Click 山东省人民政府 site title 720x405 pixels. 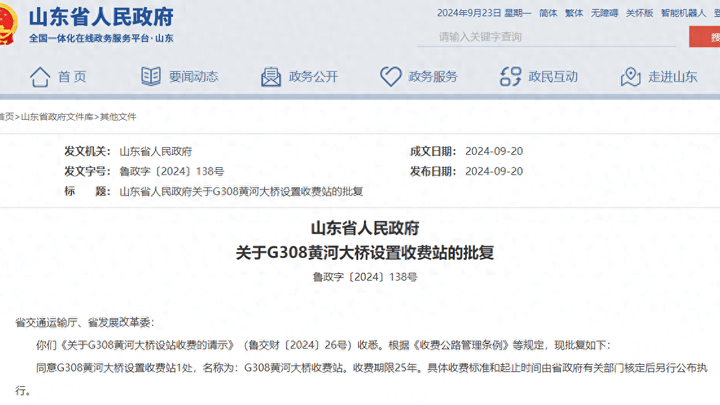point(101,17)
